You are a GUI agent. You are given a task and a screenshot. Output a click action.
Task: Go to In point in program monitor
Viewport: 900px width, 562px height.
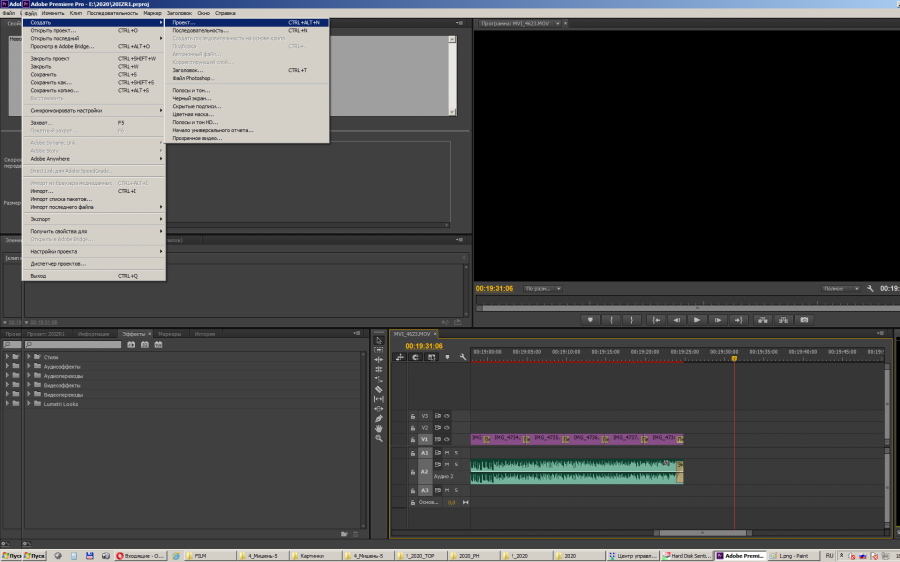[x=656, y=320]
